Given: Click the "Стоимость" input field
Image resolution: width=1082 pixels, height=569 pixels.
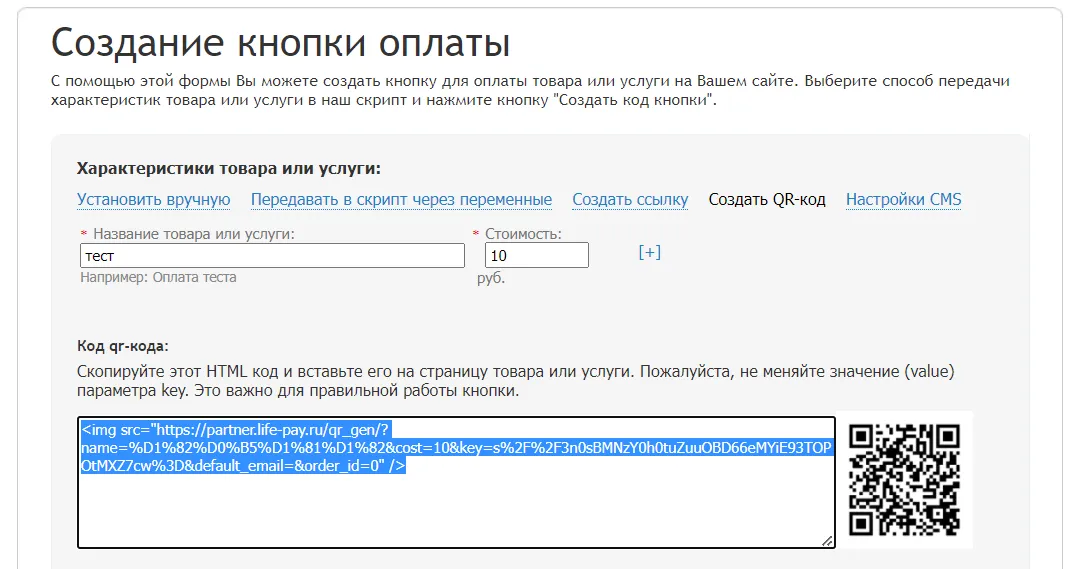Looking at the screenshot, I should tap(536, 255).
